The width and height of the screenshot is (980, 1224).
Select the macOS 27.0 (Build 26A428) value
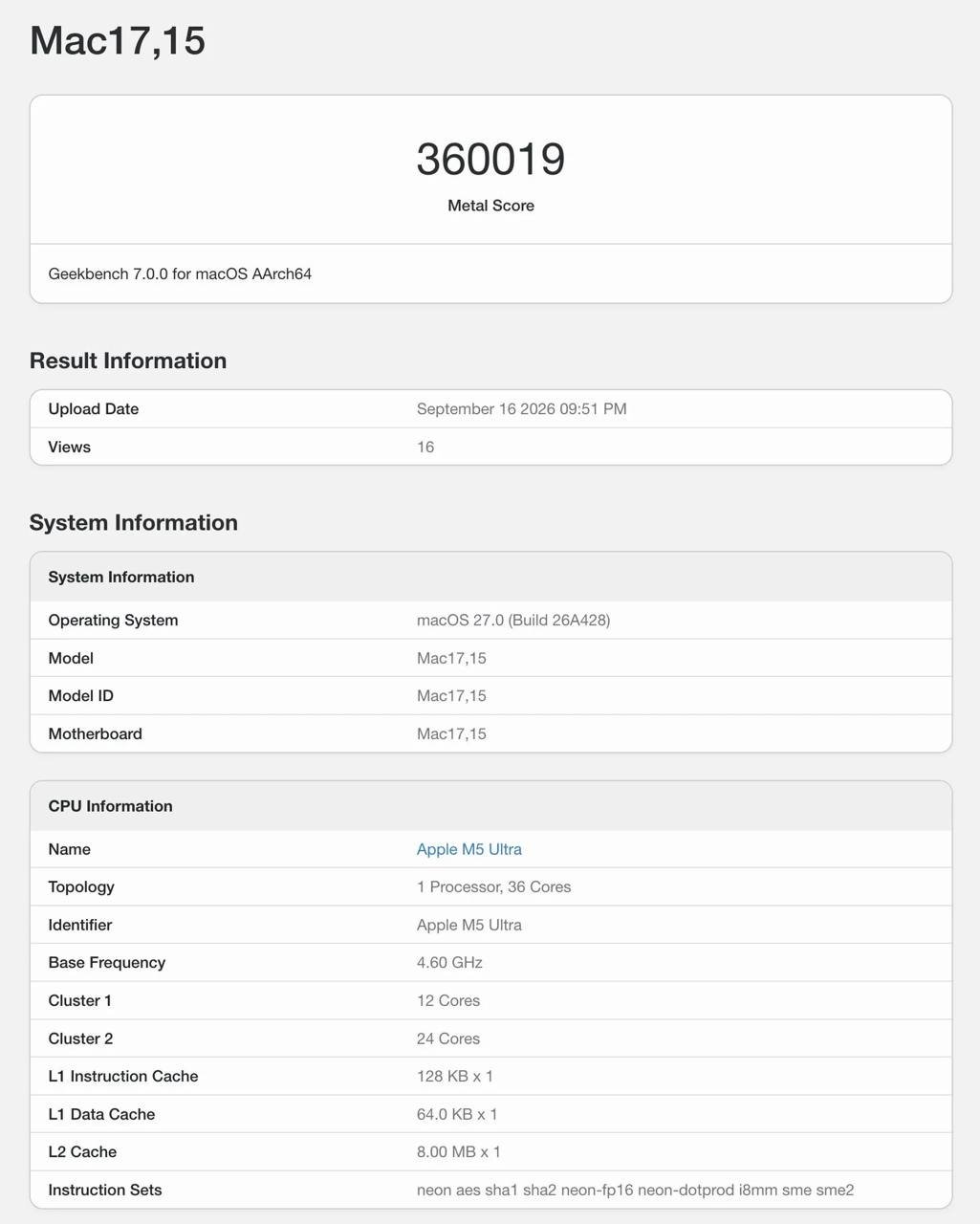coord(513,621)
